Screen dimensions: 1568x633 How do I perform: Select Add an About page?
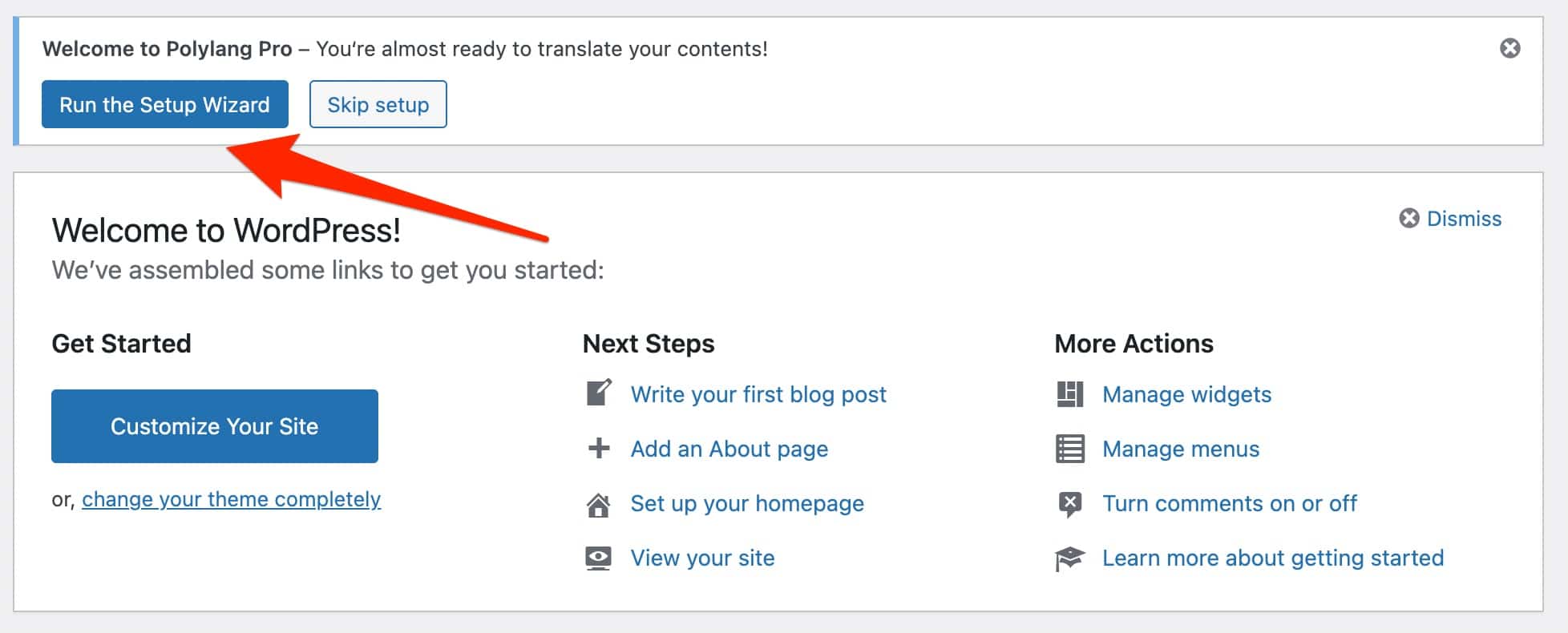729,449
